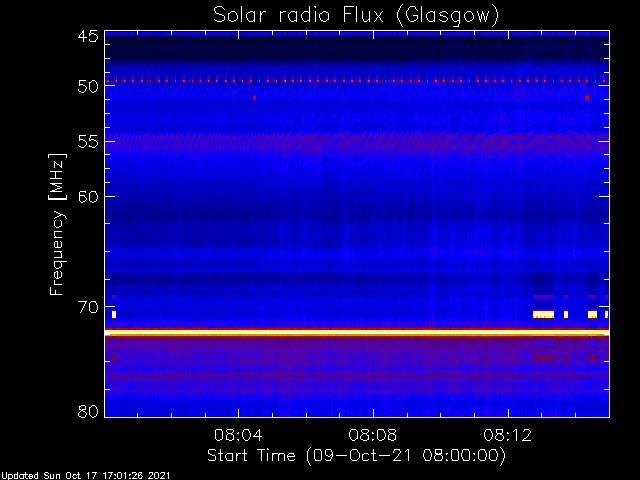Click the "08:12" time tick label

(x=508, y=435)
